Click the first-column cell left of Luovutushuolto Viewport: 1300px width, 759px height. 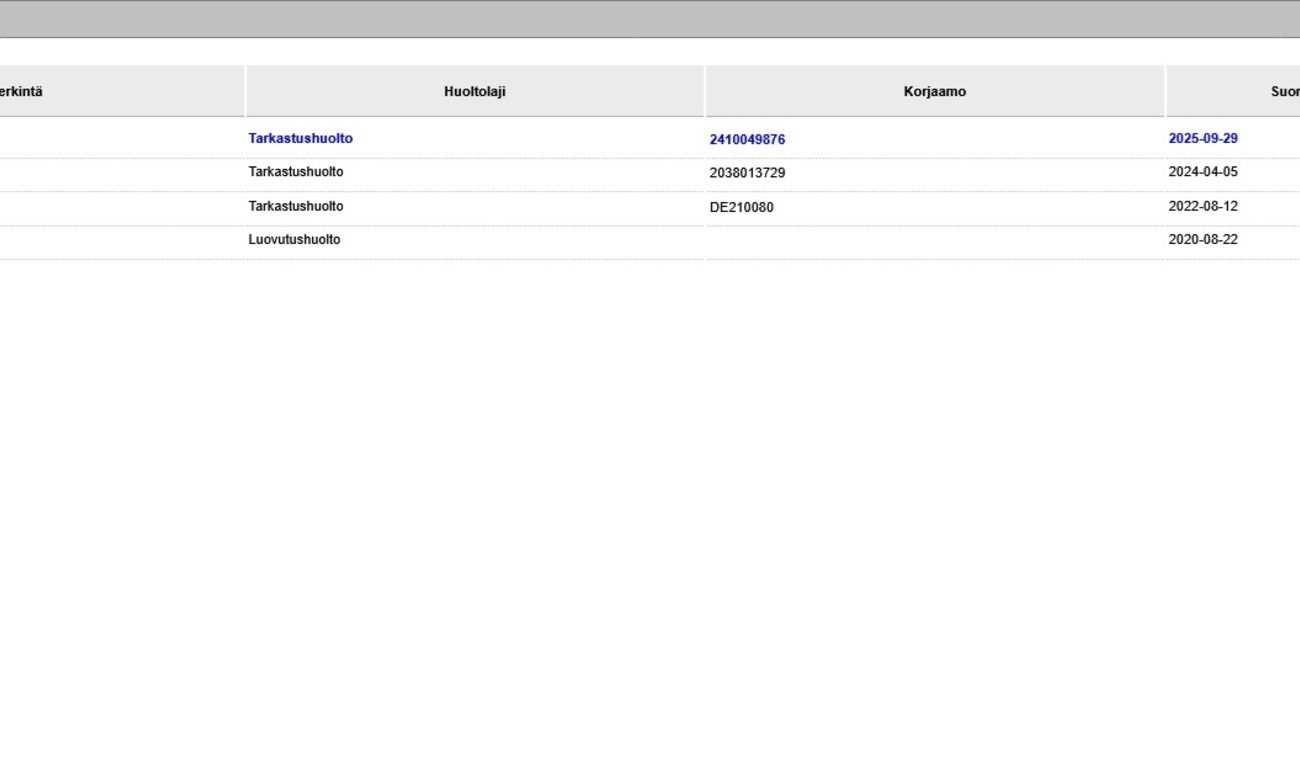point(120,241)
